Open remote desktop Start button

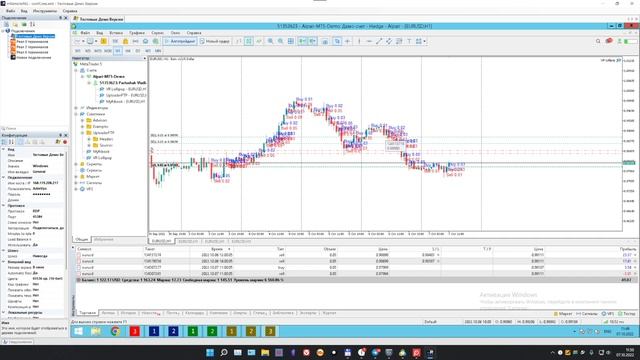click(78, 331)
